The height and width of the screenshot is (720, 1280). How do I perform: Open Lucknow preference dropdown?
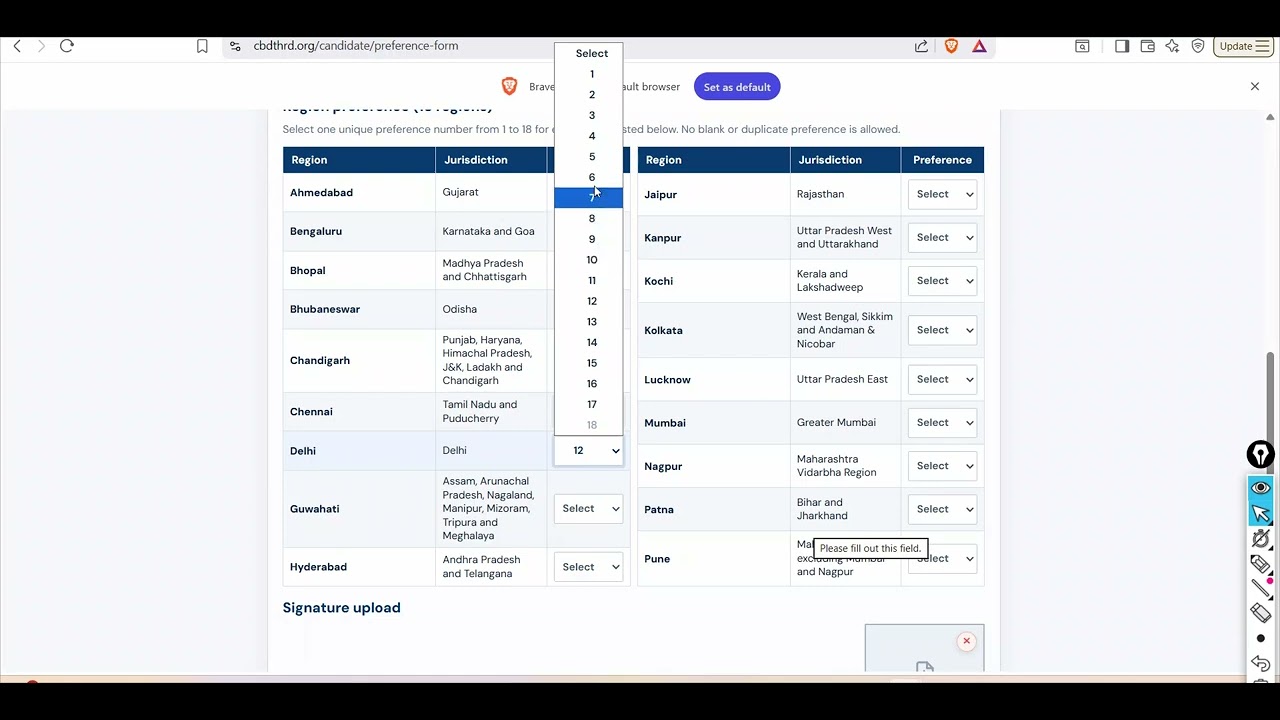pos(943,379)
